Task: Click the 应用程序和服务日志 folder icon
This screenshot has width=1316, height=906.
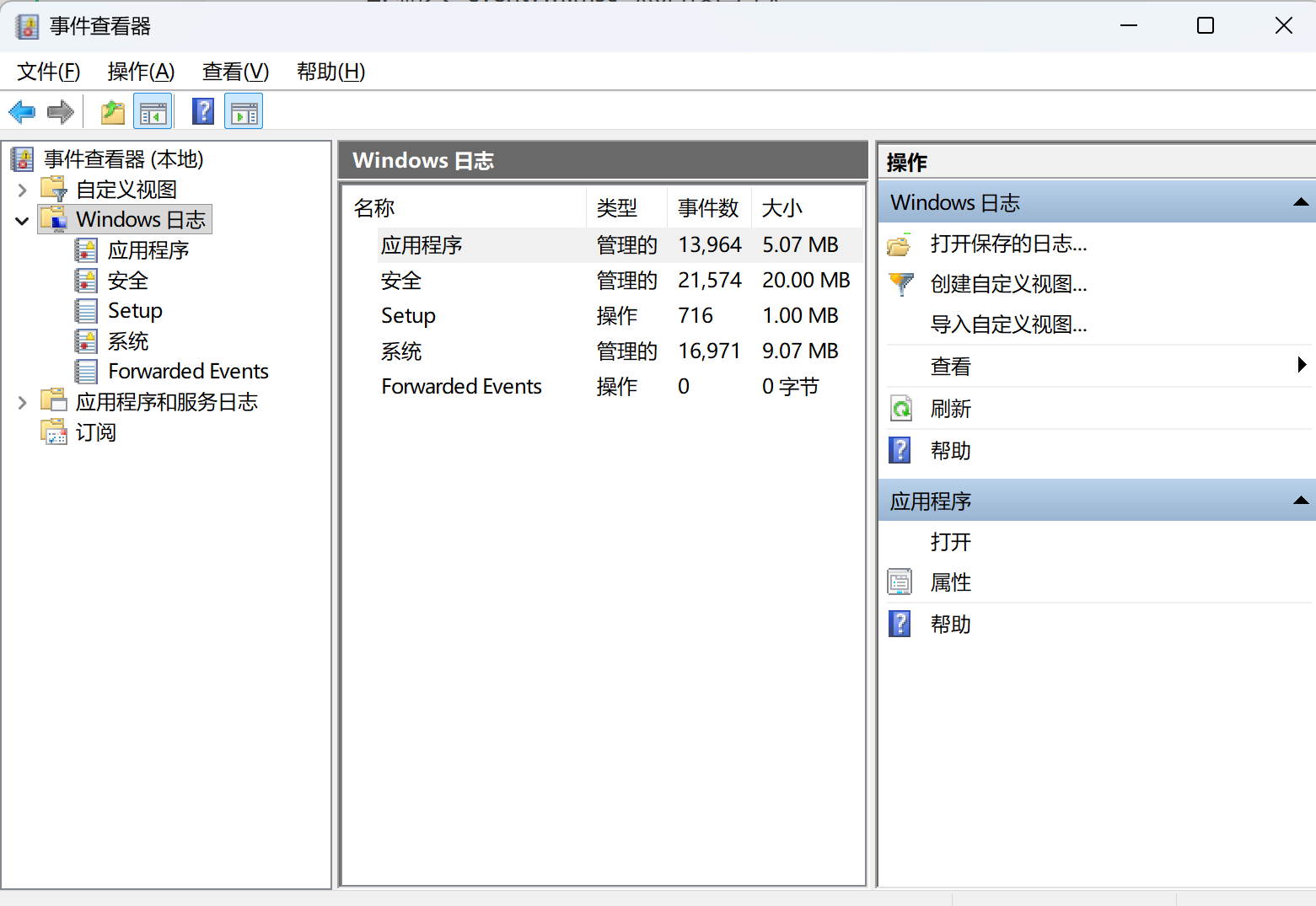Action: tap(54, 401)
